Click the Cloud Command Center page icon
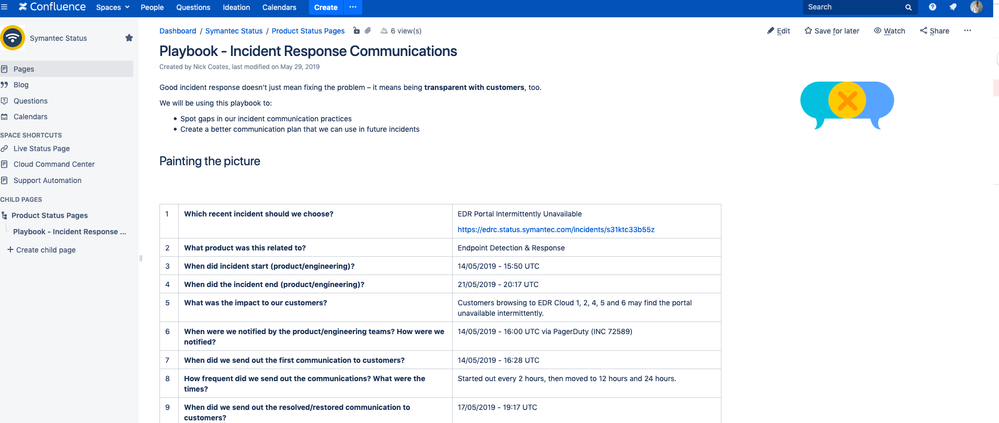 click(4, 164)
